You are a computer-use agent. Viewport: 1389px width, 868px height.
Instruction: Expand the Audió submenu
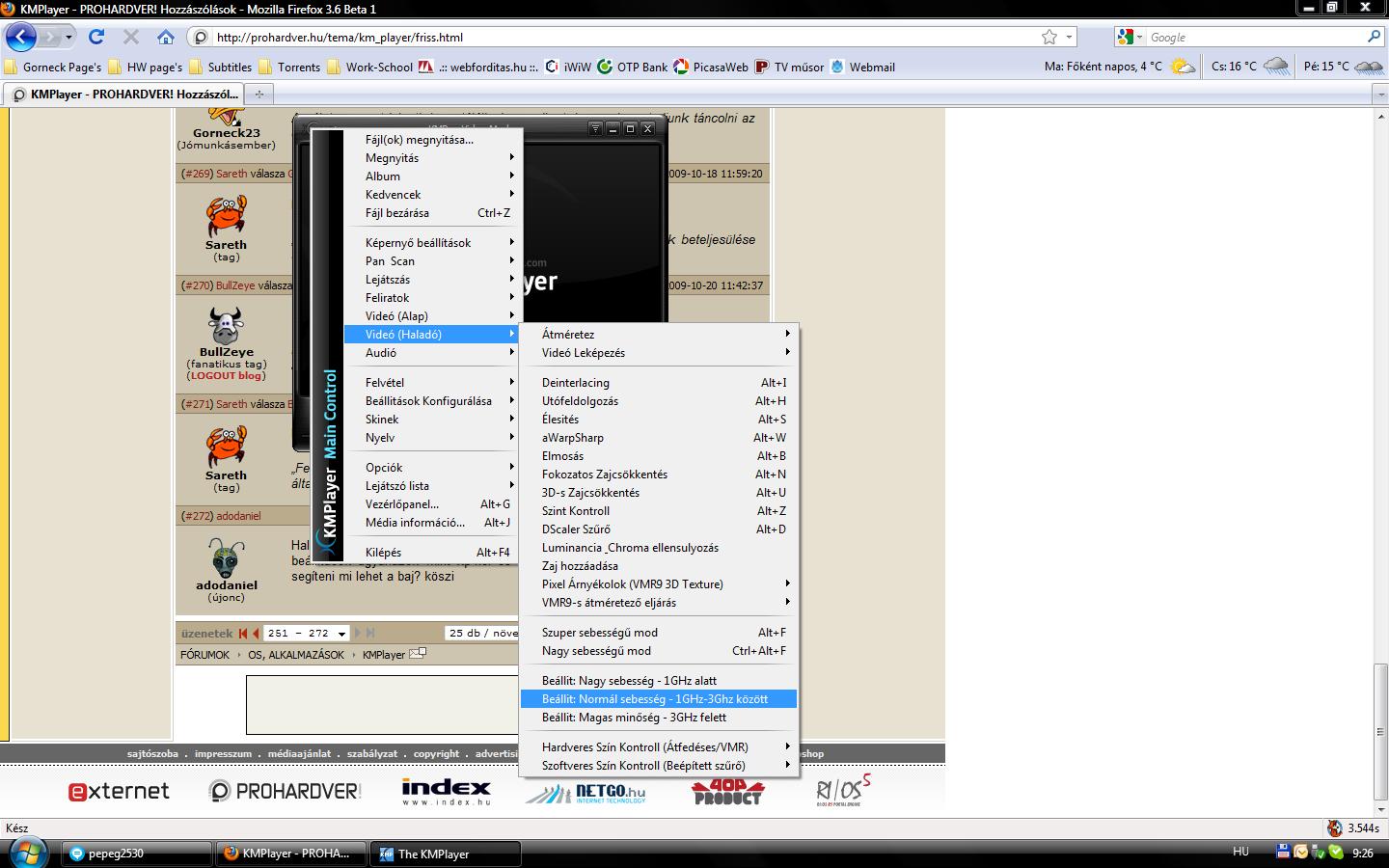click(434, 353)
